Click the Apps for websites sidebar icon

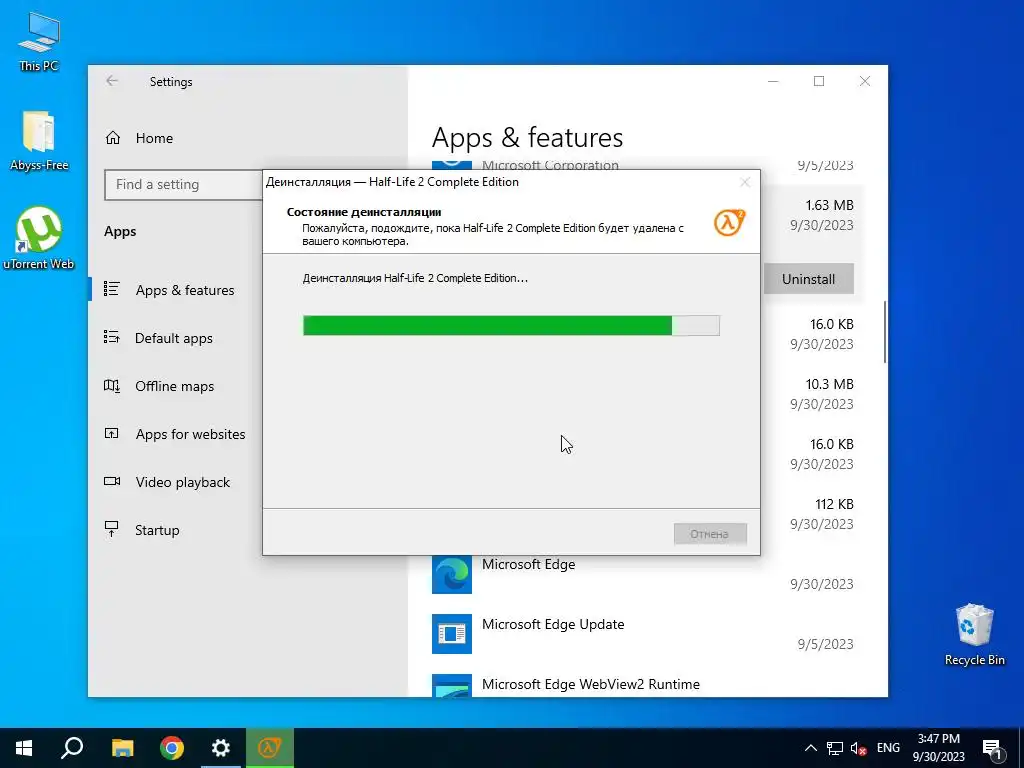(112, 433)
